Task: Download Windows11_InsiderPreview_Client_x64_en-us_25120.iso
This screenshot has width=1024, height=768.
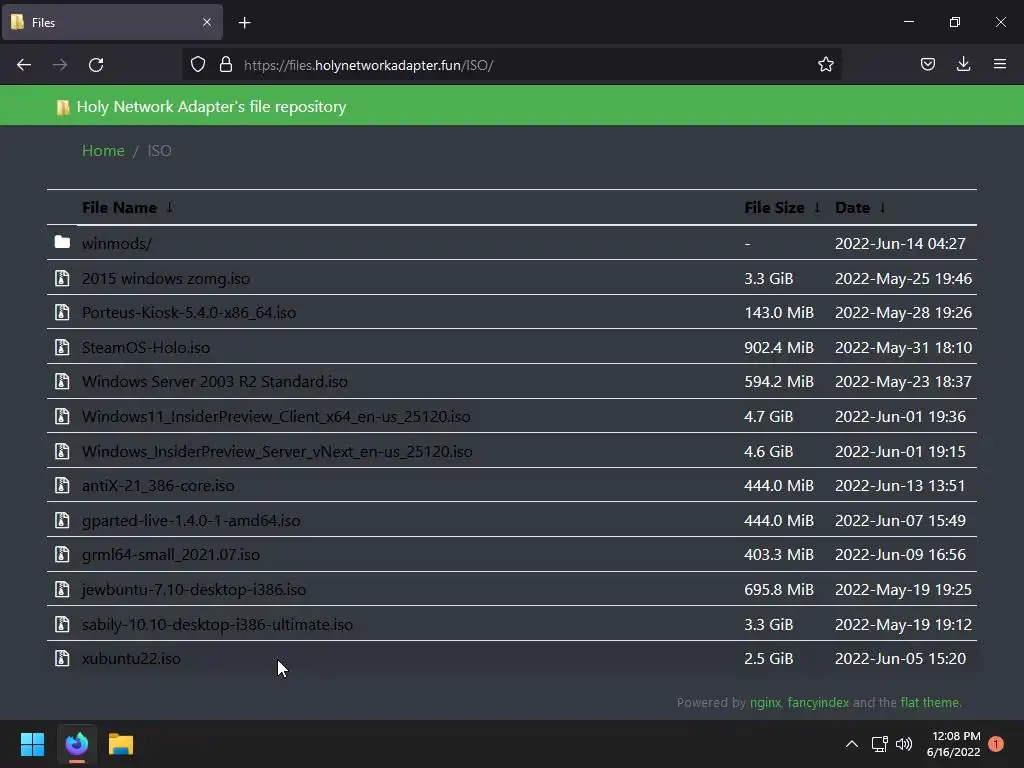Action: pyautogui.click(x=276, y=417)
